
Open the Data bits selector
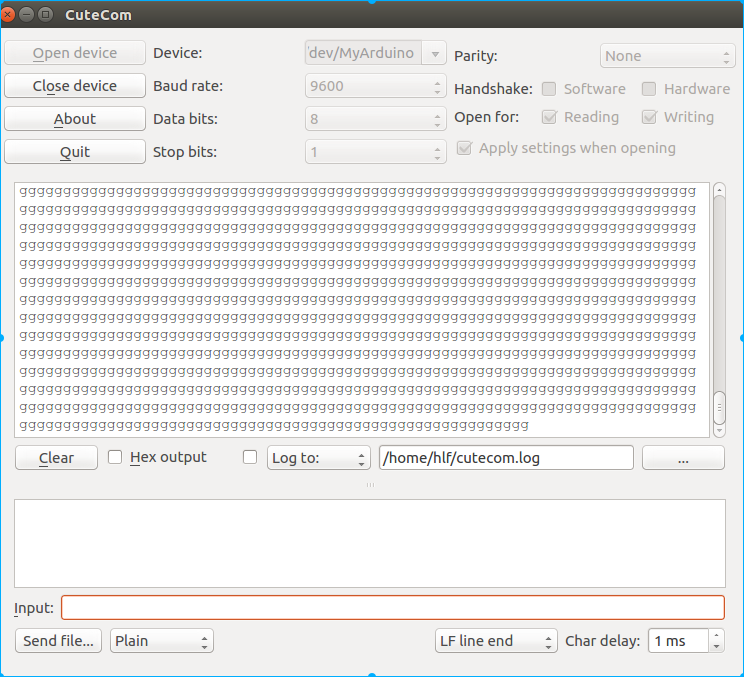(x=376, y=119)
